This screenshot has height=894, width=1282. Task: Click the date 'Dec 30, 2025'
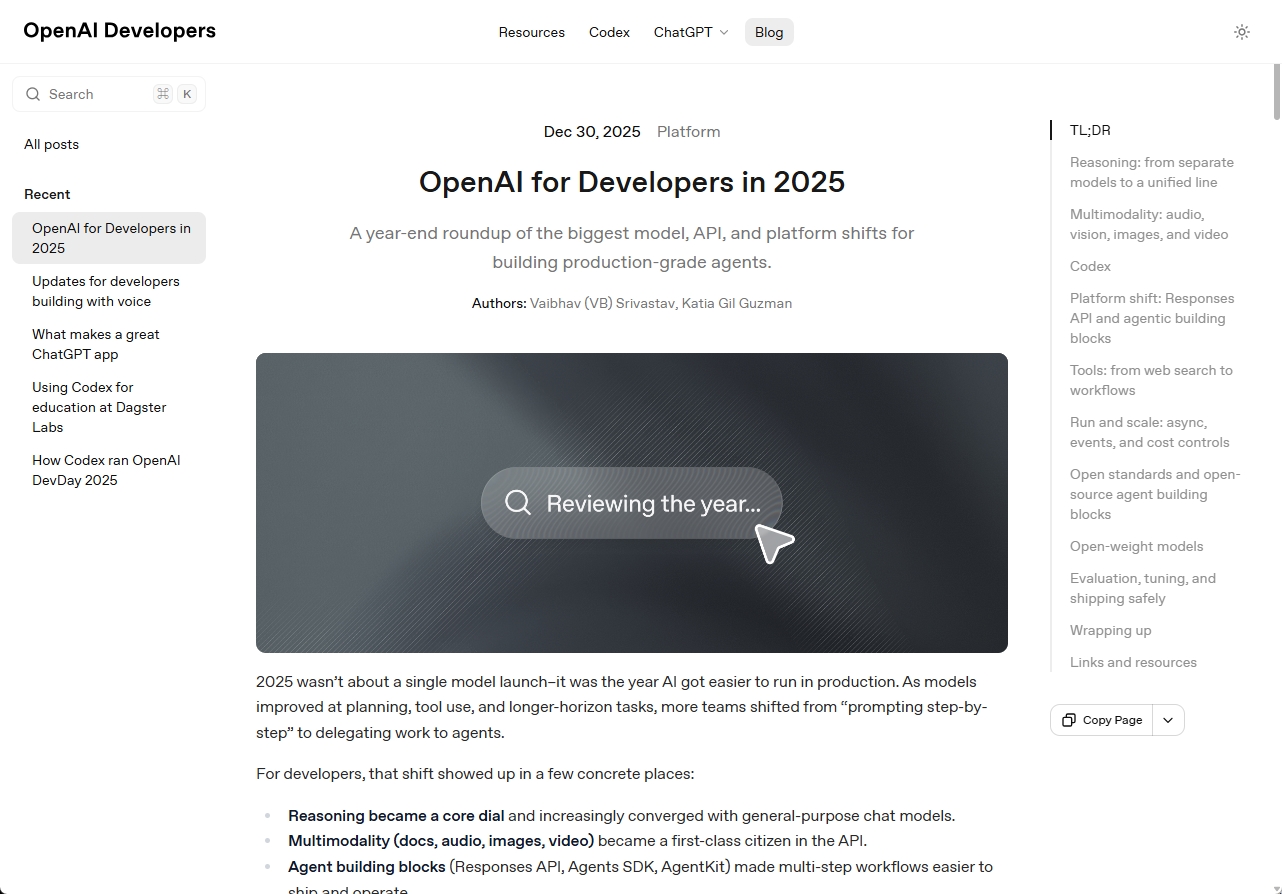(592, 132)
